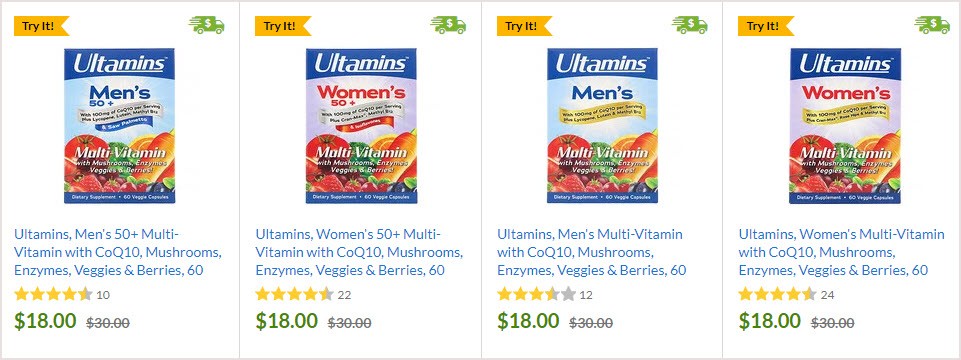Click shipping truck icon on Men's Multi-Vitamin card
This screenshot has height=360, width=961.
click(x=689, y=25)
